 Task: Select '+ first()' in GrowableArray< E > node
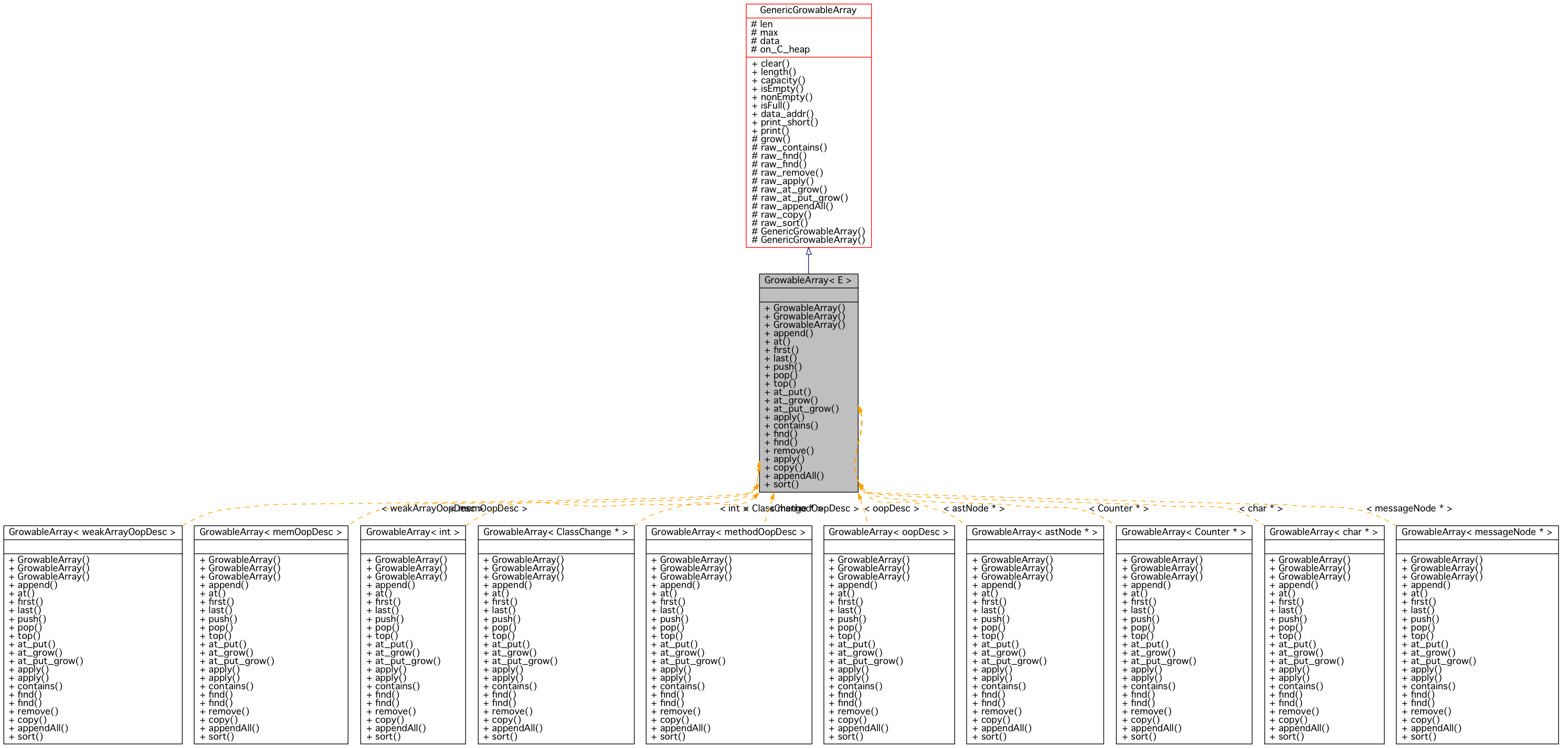point(781,350)
